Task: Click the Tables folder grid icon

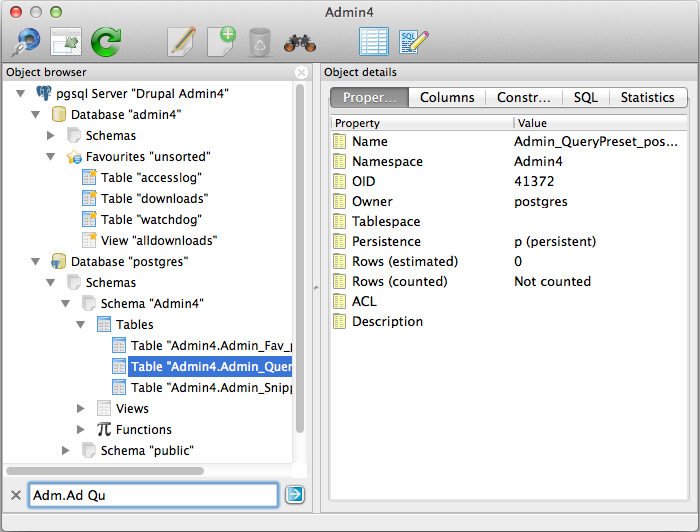Action: [104, 324]
